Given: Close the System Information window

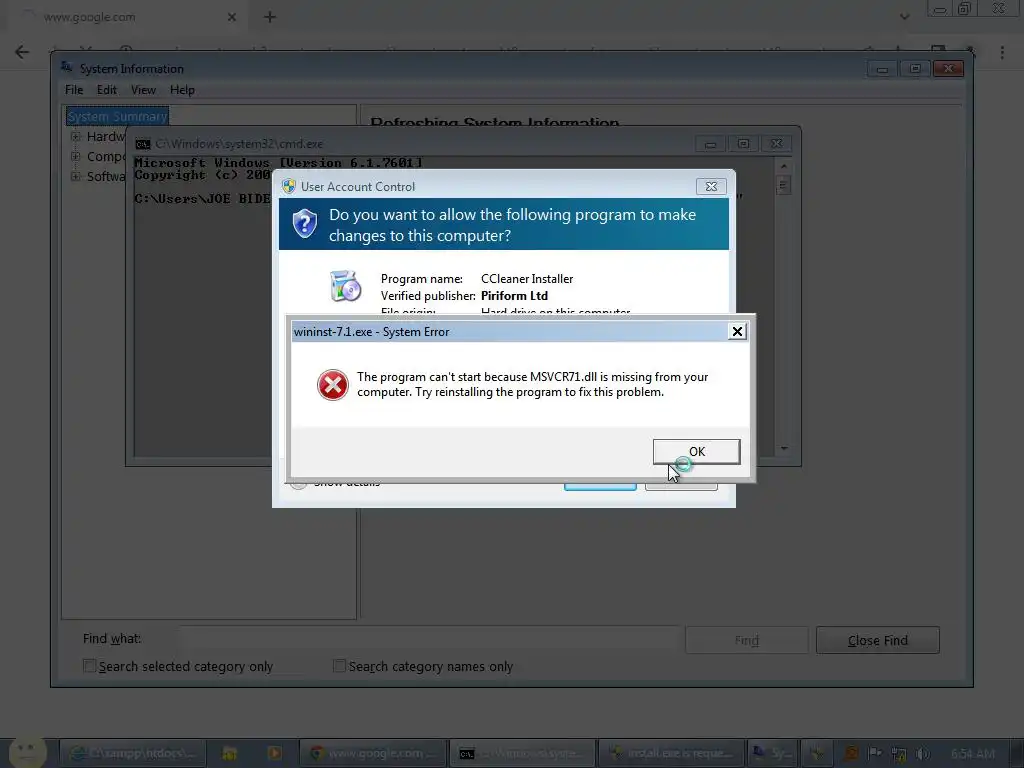Looking at the screenshot, I should [948, 69].
